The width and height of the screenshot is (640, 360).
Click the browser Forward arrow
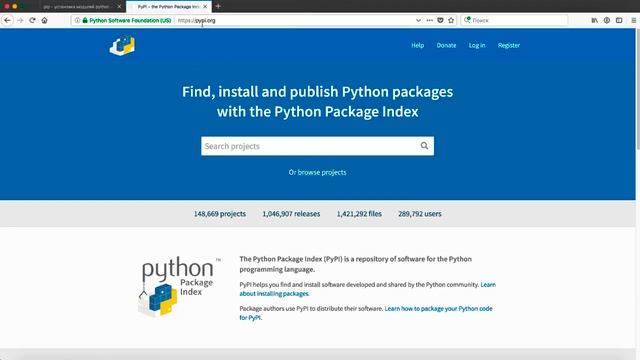coord(20,20)
